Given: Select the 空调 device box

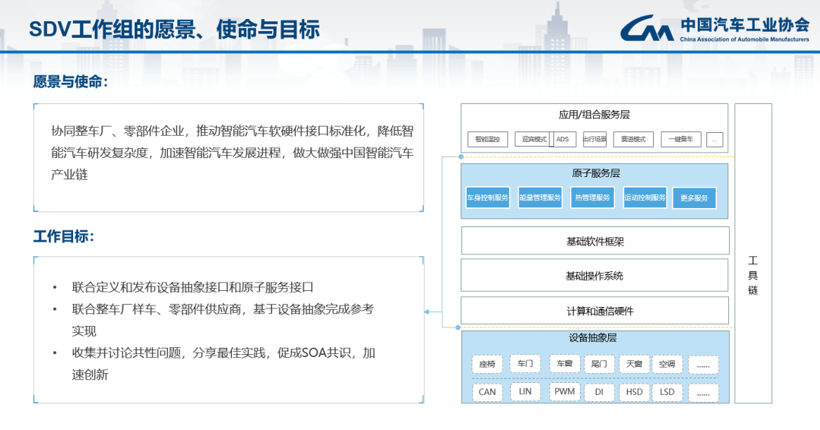Looking at the screenshot, I should 666,364.
